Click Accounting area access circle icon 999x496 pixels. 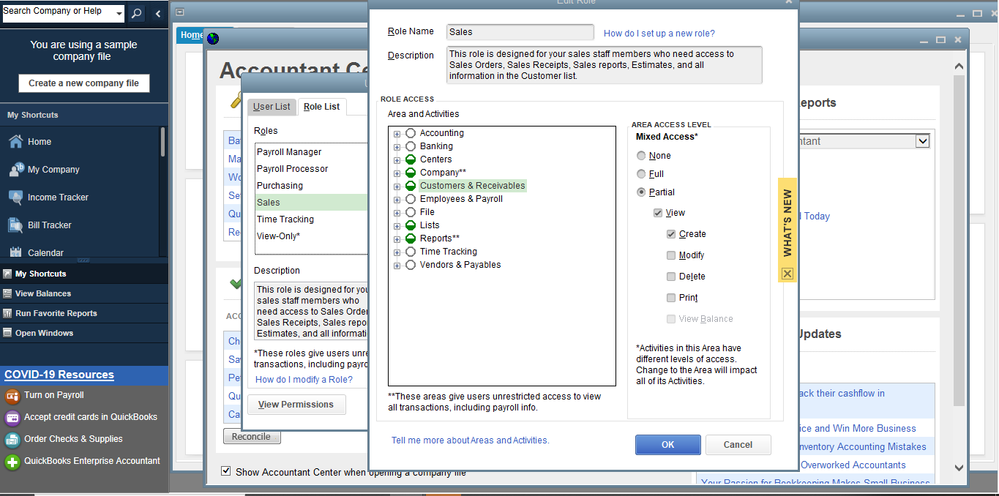410,133
